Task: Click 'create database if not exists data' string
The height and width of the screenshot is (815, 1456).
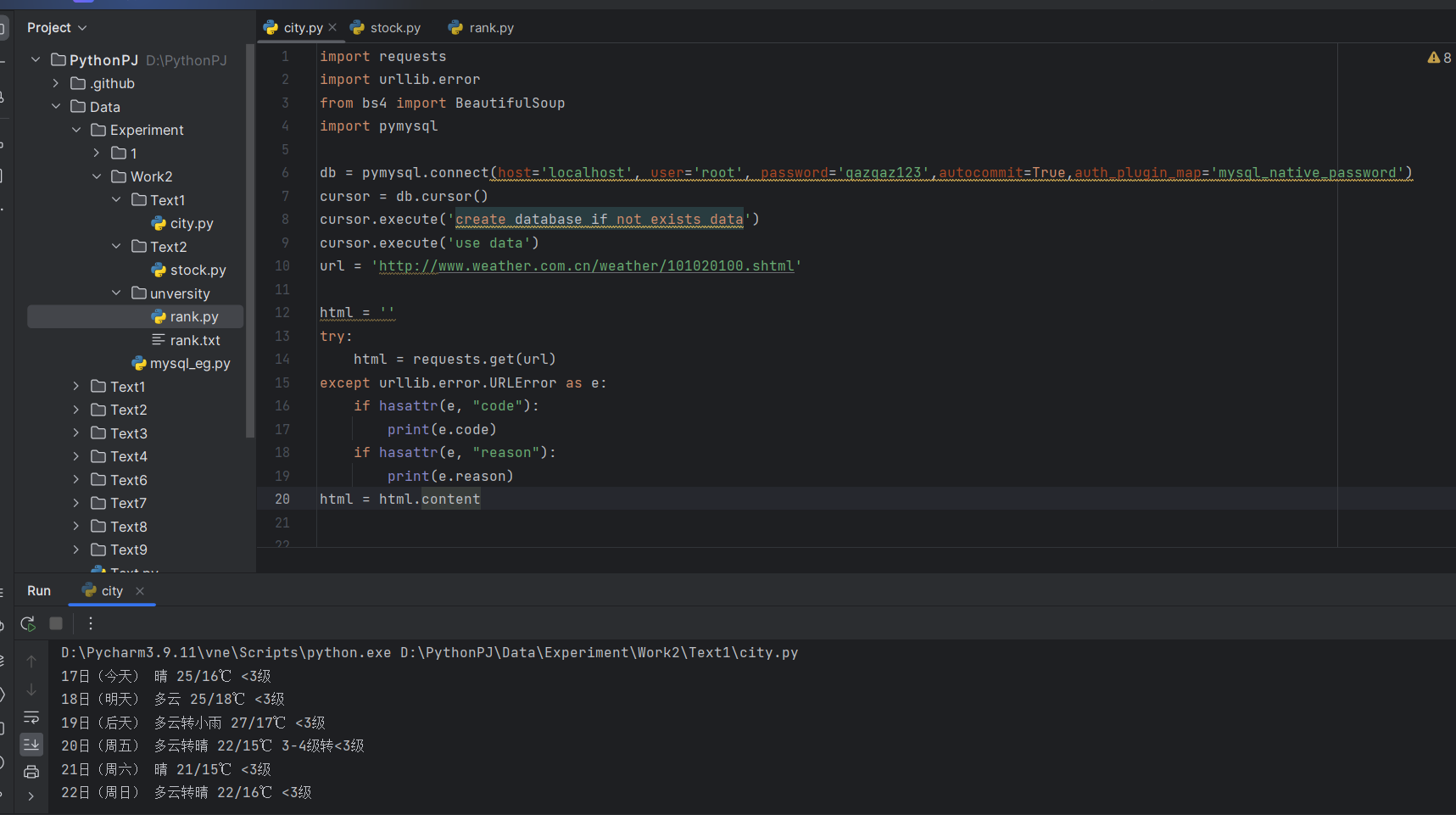Action: [599, 220]
